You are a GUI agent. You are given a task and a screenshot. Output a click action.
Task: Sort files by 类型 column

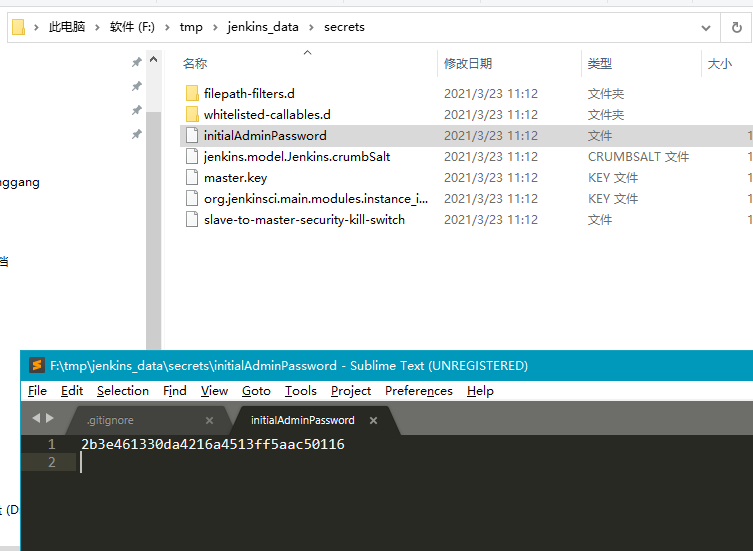600,63
